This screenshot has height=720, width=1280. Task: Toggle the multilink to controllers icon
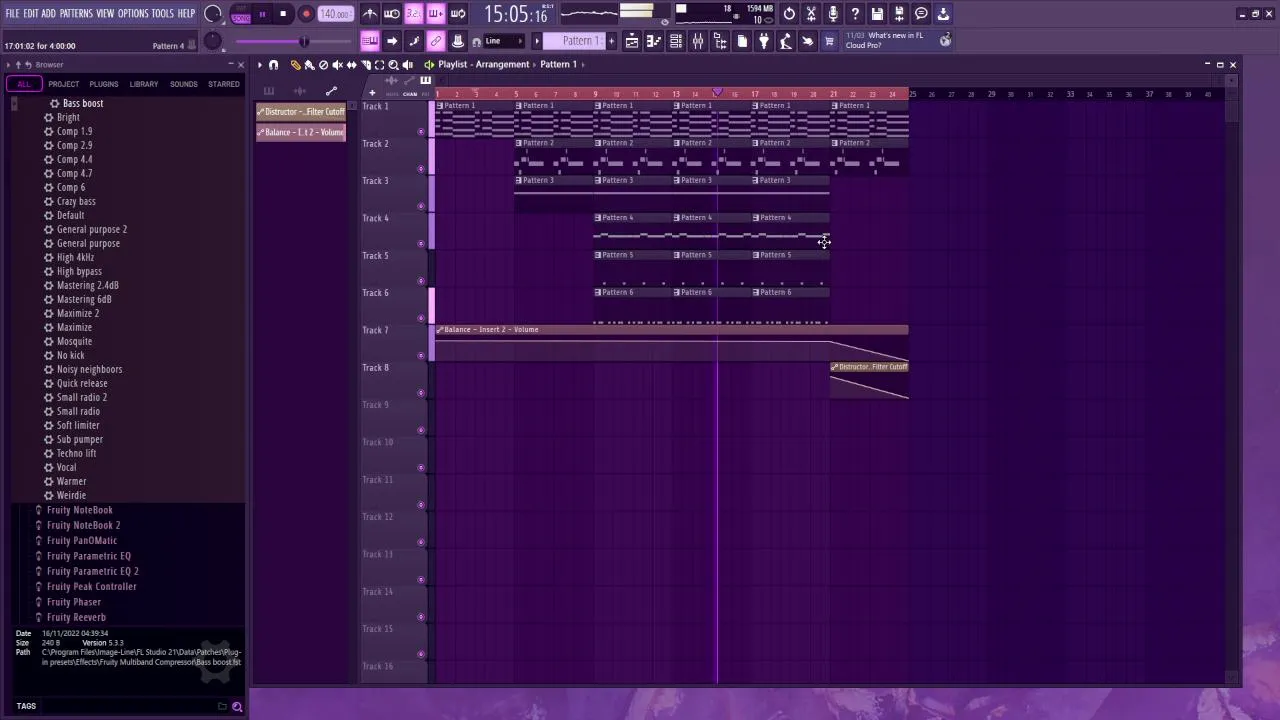435,41
